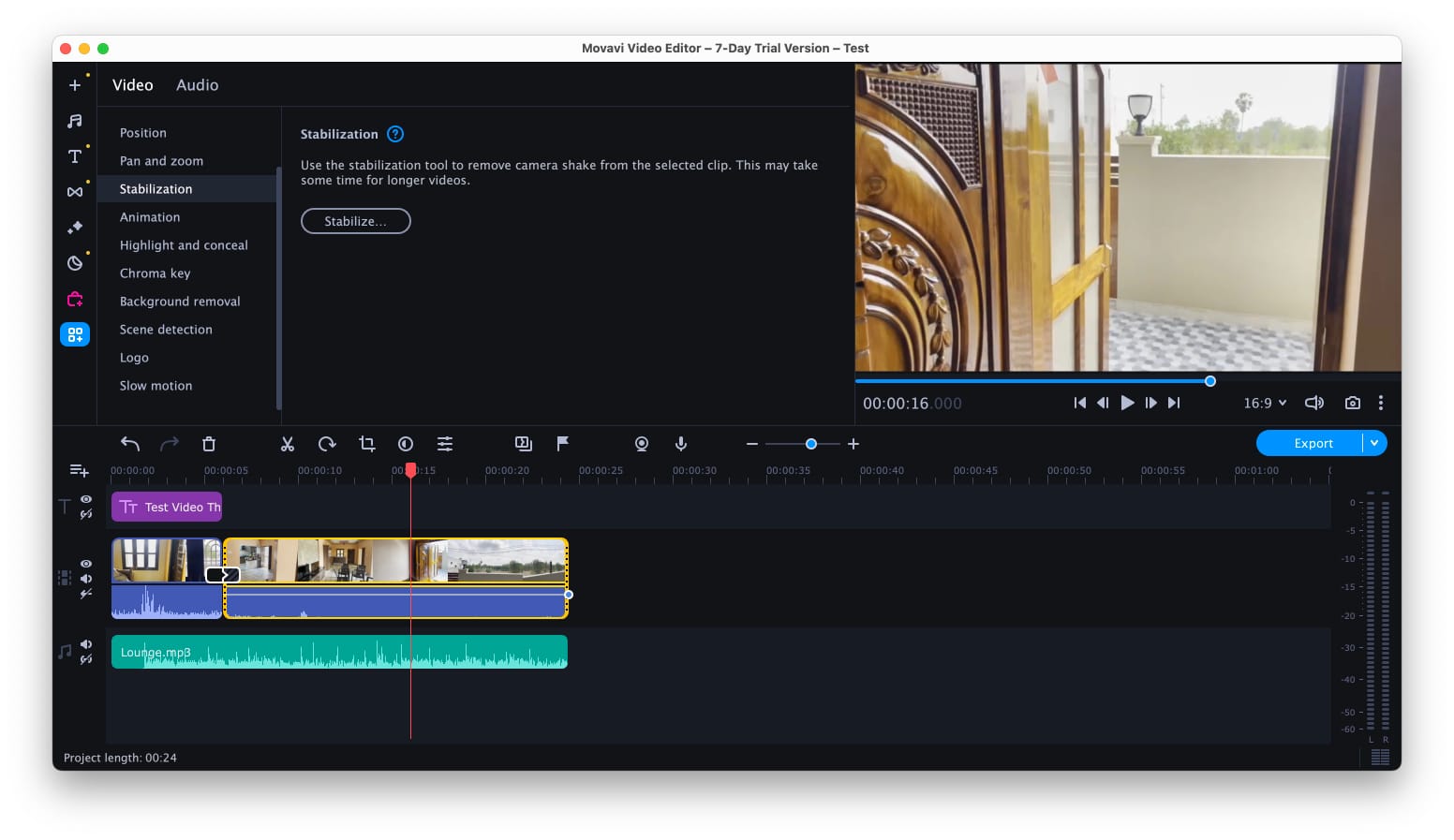Select Stabilization in the list
The width and height of the screenshot is (1454, 840).
tap(187, 189)
